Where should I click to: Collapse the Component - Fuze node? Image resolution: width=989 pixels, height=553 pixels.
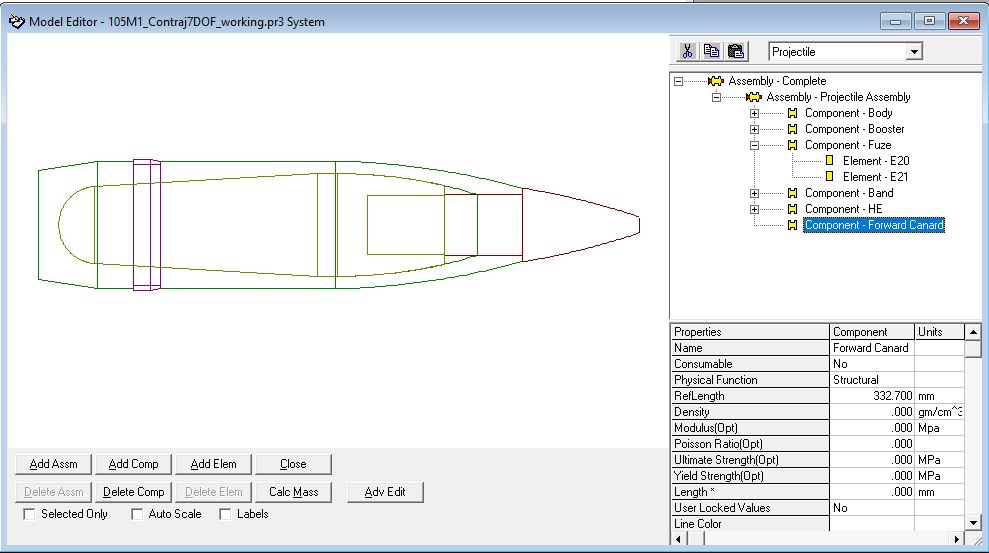tap(755, 145)
